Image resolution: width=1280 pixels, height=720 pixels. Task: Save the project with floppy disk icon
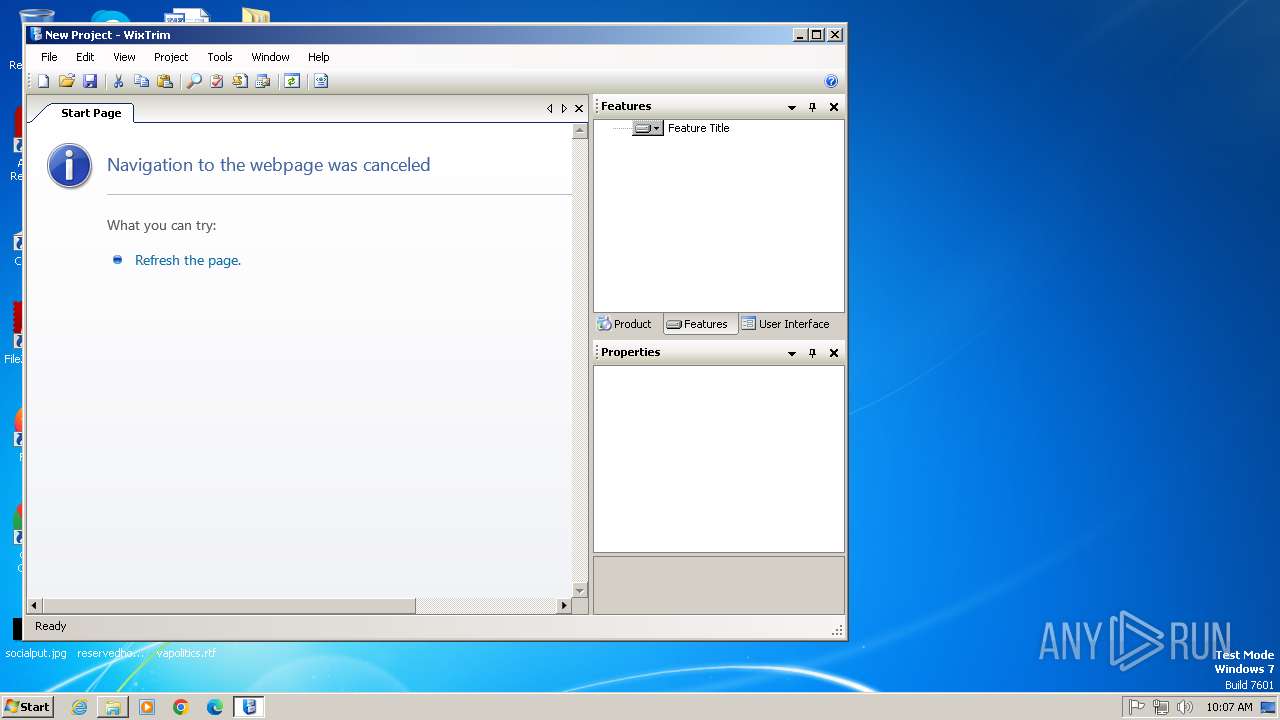coord(89,81)
